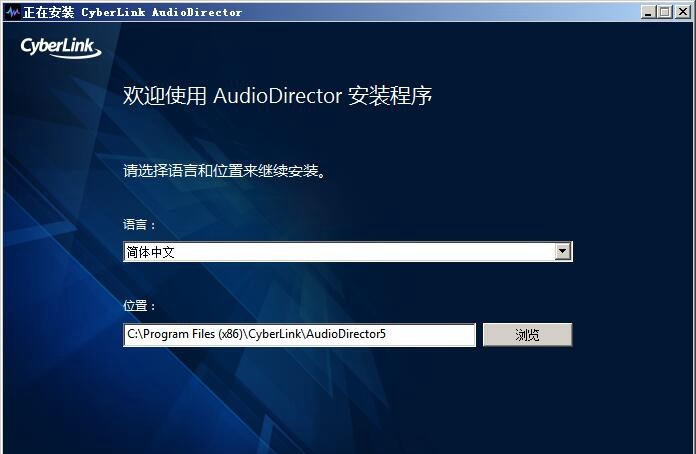
Task: Close the installer window
Action: pos(683,12)
